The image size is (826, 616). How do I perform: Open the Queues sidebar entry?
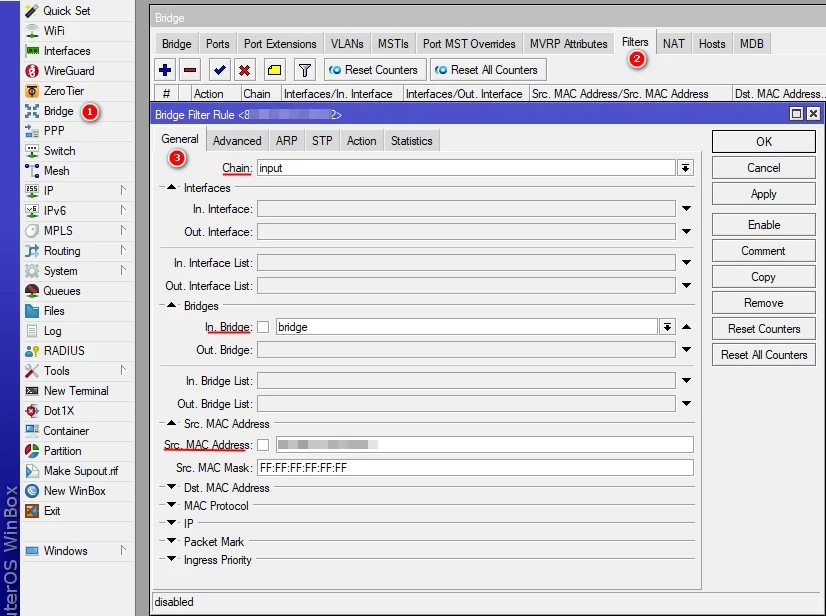click(62, 291)
